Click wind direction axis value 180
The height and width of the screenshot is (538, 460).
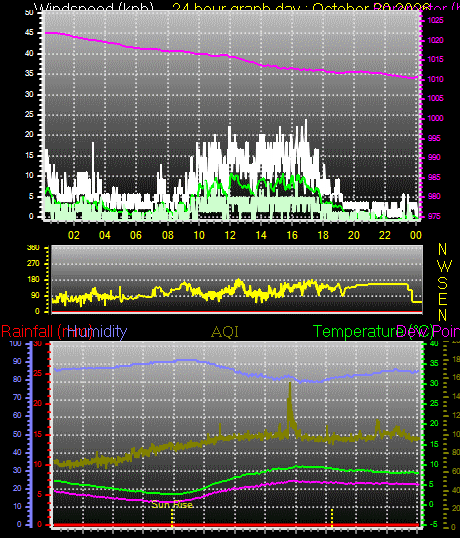33,279
